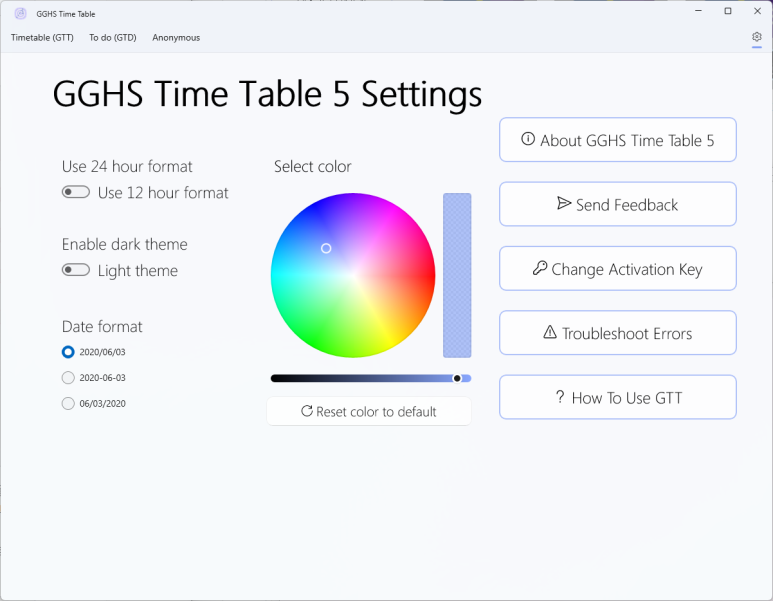The width and height of the screenshot is (773, 601).
Task: Enable dark theme with the Light theme switch
Action: (76, 270)
